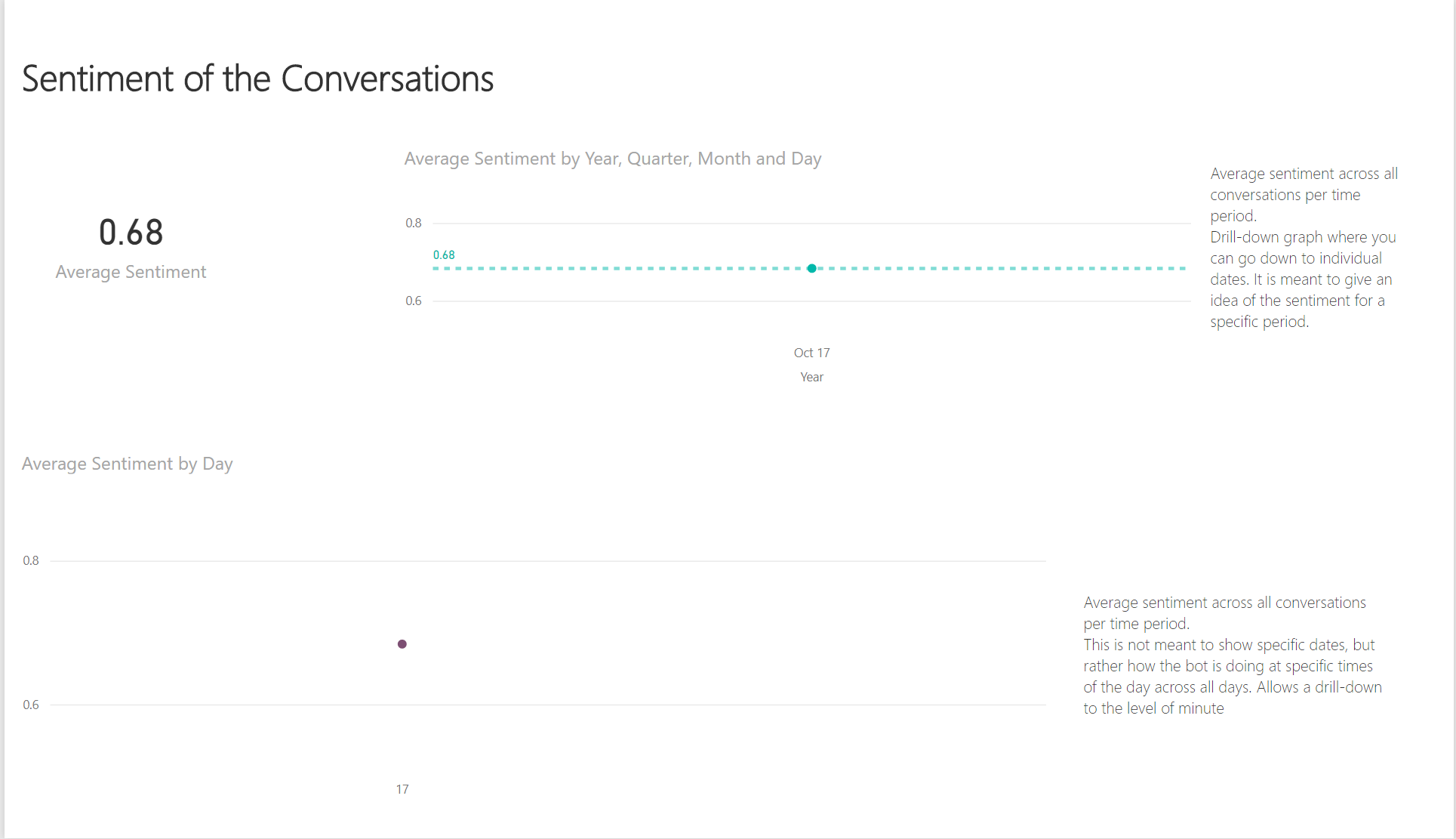Viewport: 1456px width, 839px height.
Task: Click the 0.8 y-axis label of the bottom chart
Action: [x=31, y=560]
